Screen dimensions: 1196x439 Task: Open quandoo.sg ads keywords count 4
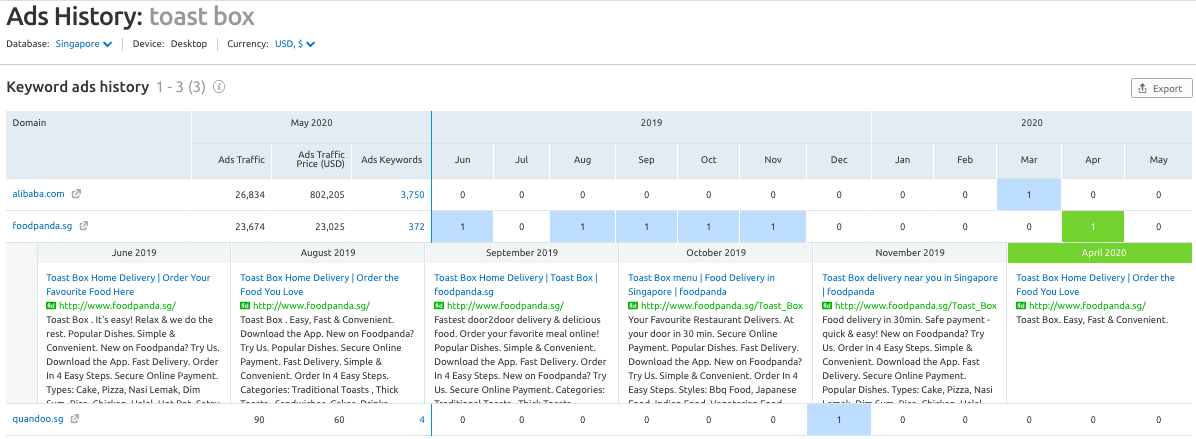[422, 420]
